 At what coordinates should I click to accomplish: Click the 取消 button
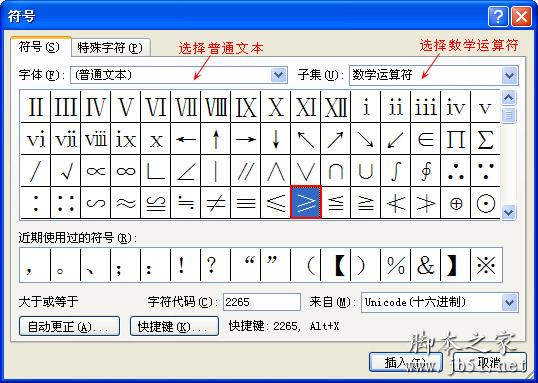point(490,362)
